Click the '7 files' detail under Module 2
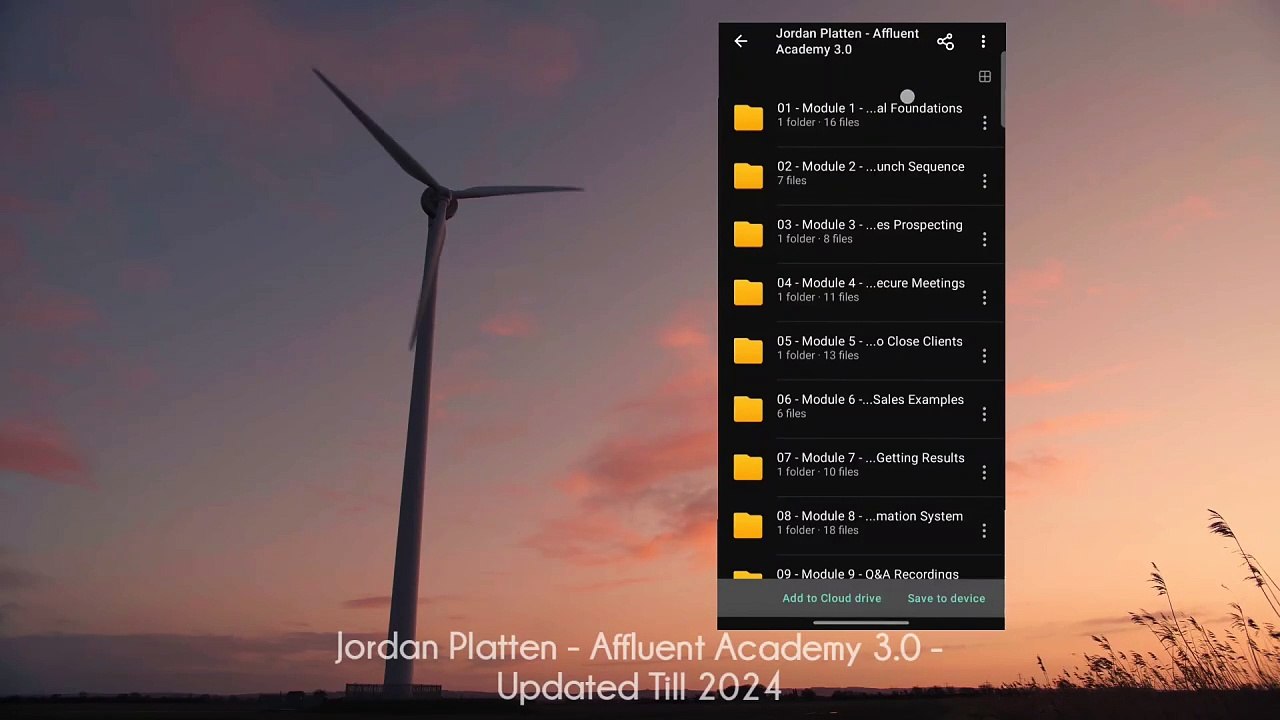 [792, 181]
